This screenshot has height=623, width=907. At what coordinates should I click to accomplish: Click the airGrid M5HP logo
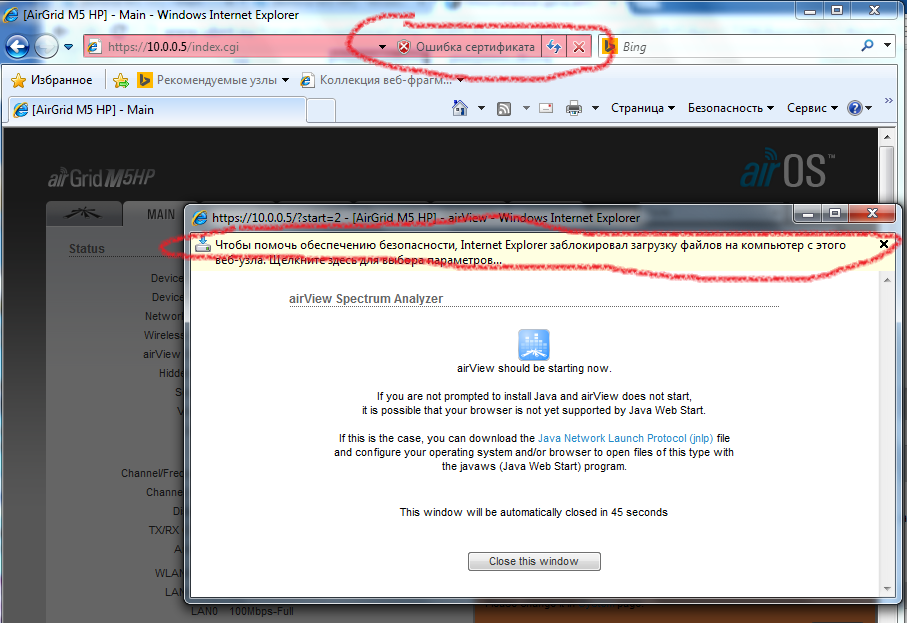101,177
